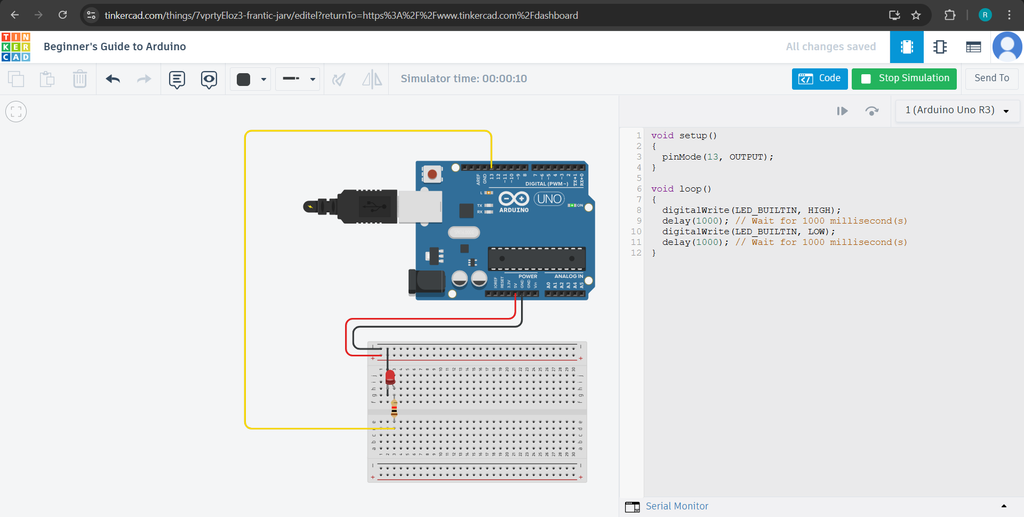Switch to schematic view icon
Image resolution: width=1024 pixels, height=517 pixels.
click(940, 47)
